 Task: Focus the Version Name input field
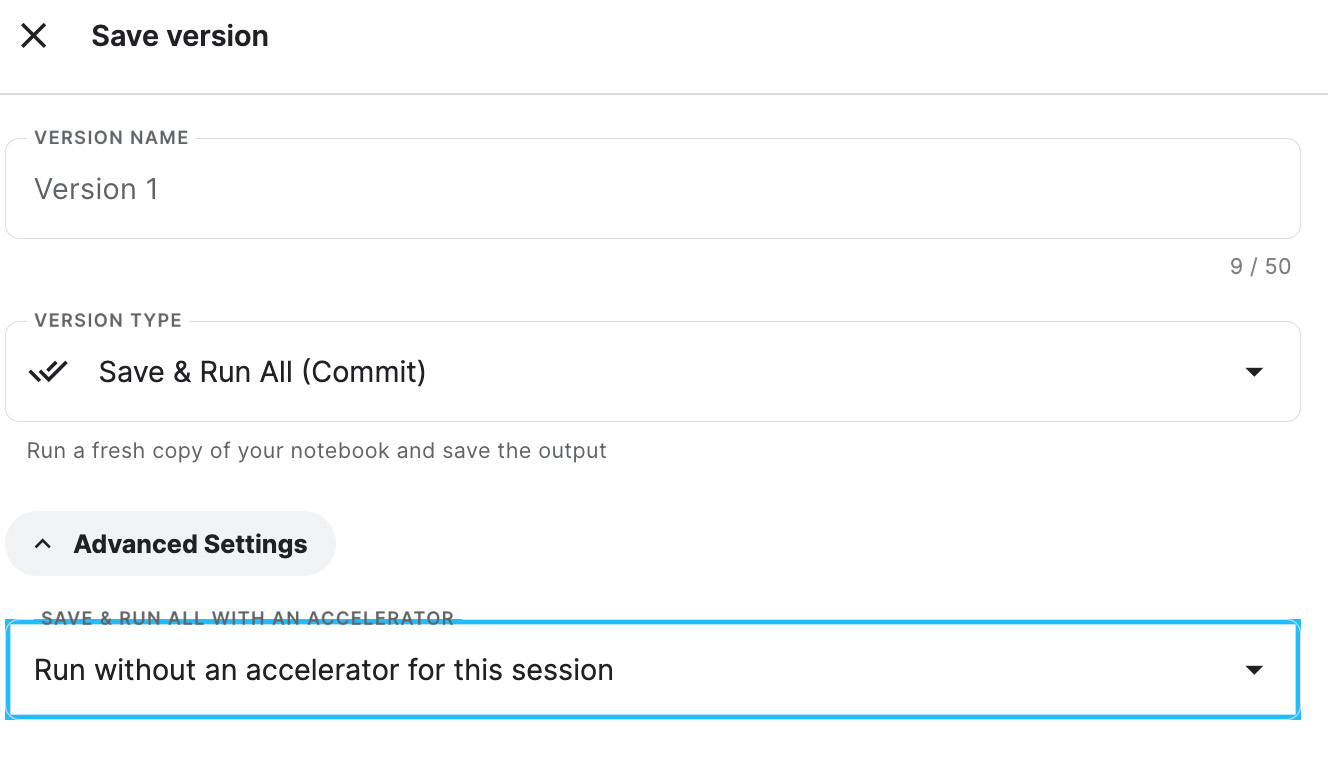click(x=653, y=188)
